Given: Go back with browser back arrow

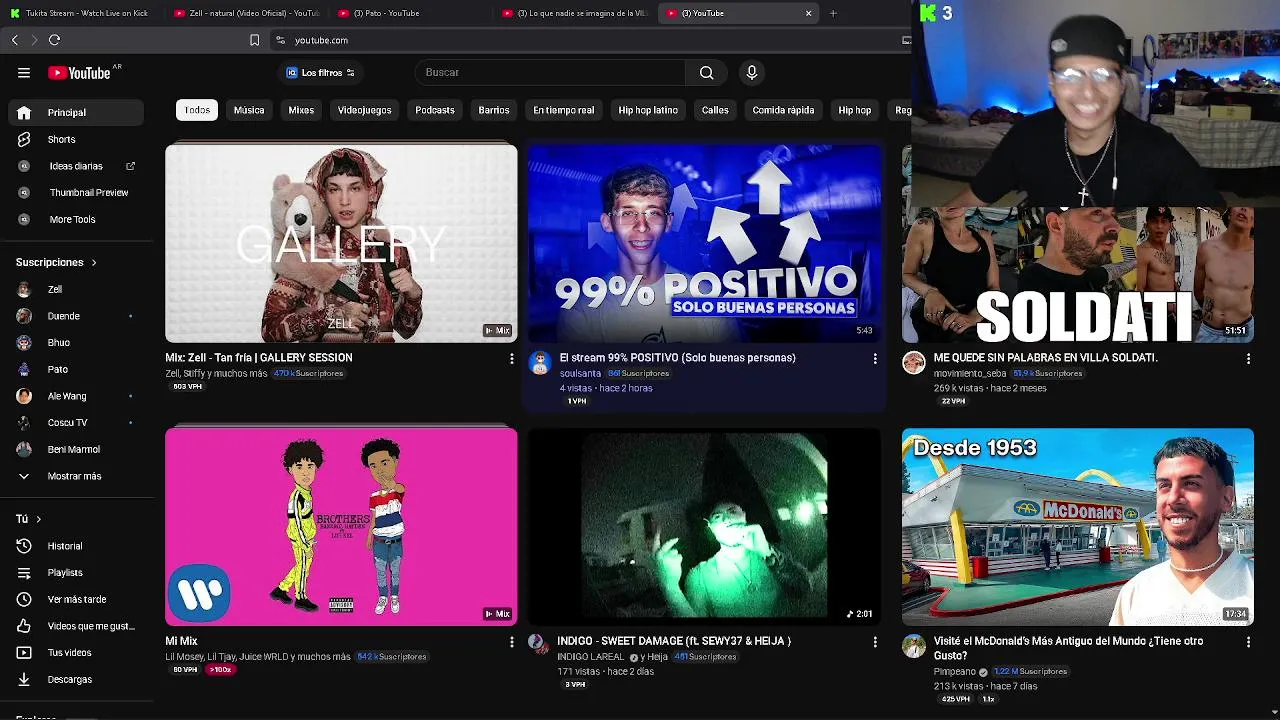Looking at the screenshot, I should (15, 40).
